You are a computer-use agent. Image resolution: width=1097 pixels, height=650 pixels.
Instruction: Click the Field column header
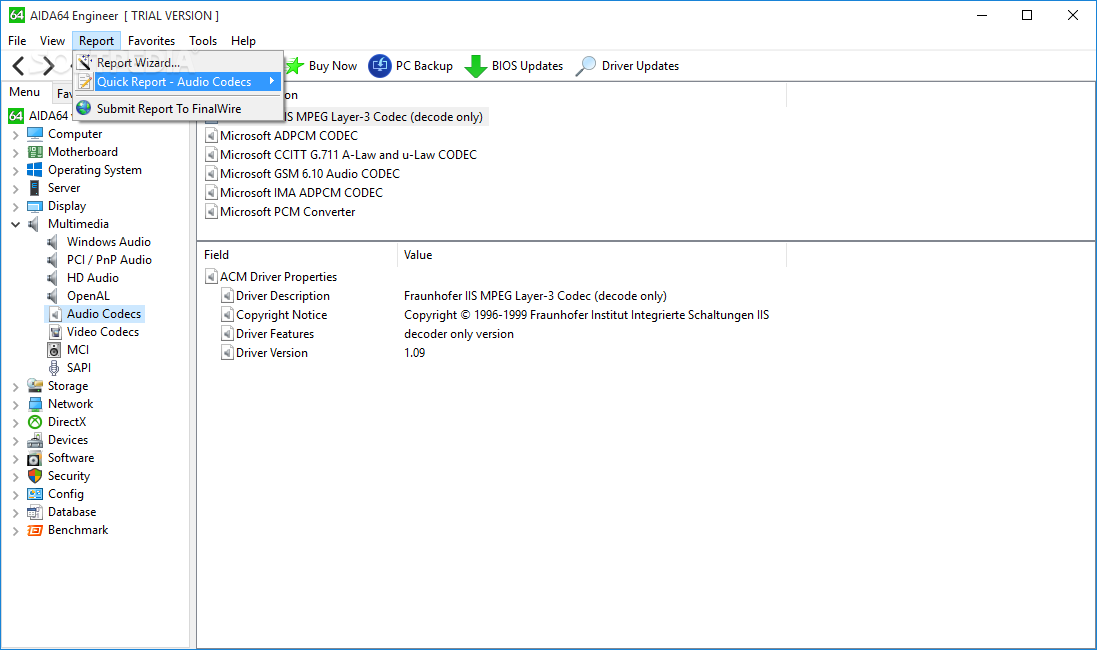(297, 255)
